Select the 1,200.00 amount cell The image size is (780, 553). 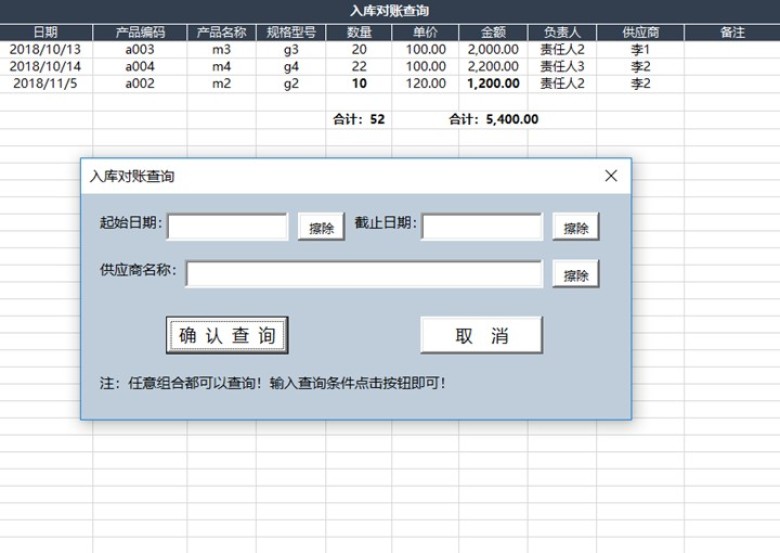493,84
